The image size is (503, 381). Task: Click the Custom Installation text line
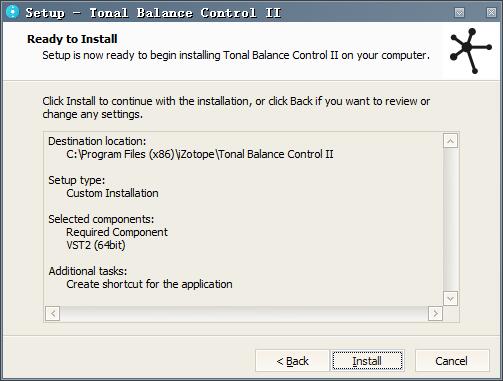(112, 193)
